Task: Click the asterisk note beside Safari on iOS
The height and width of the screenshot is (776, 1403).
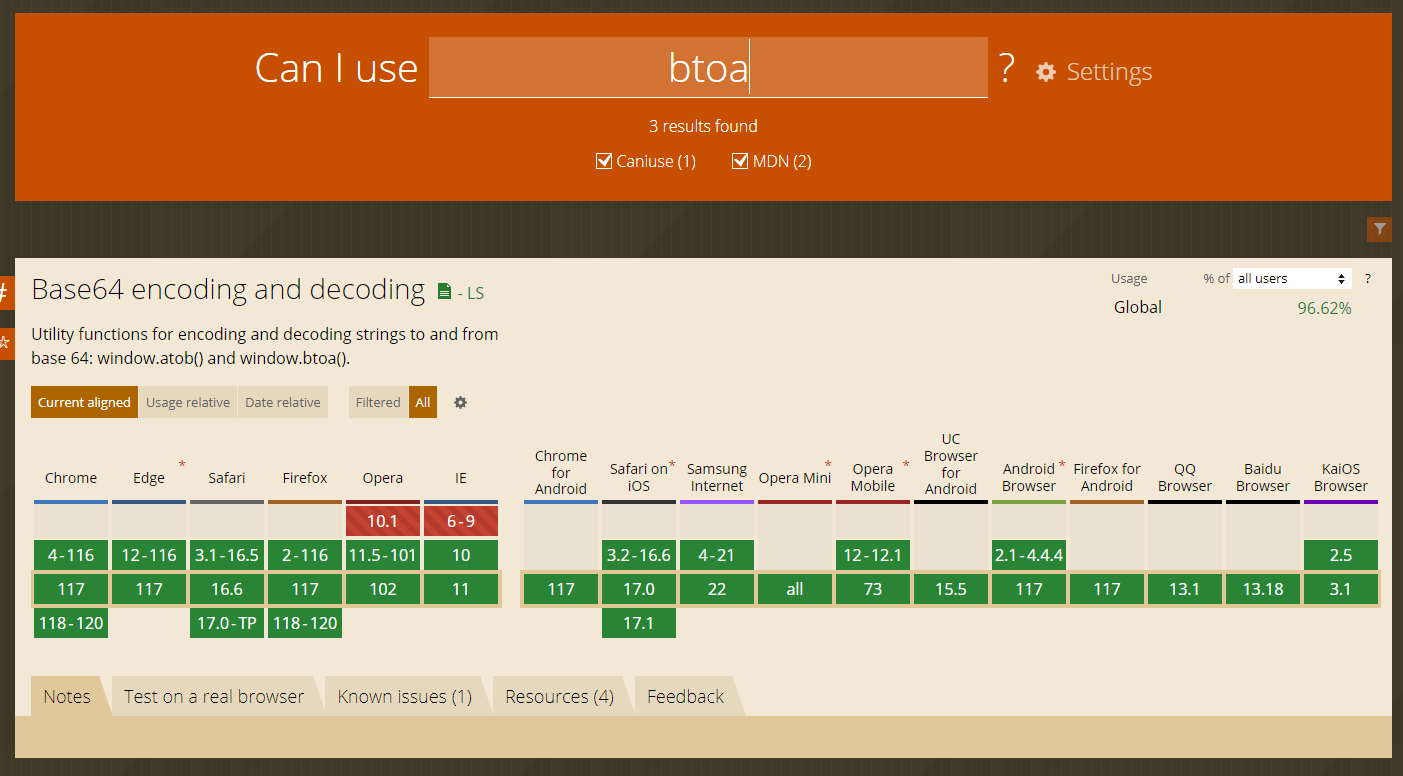Action: [672, 465]
